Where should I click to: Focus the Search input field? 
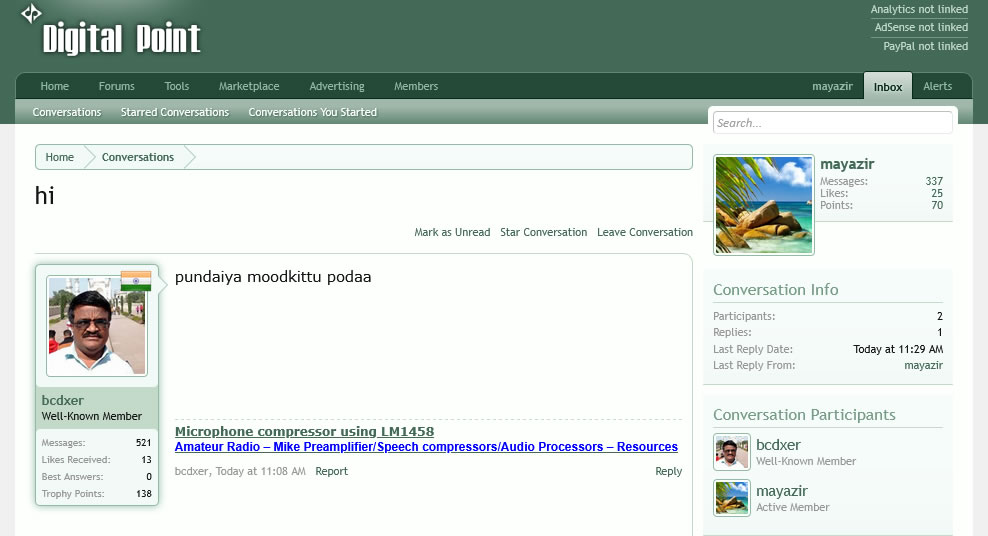(832, 123)
